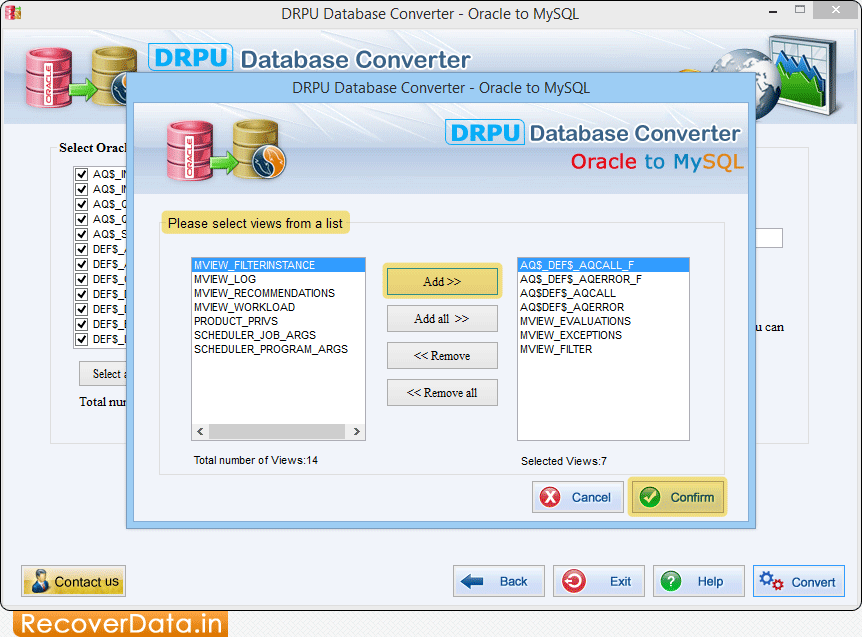This screenshot has width=862, height=637.
Task: Click left arrow of horizontal scrollbar
Action: [x=200, y=431]
